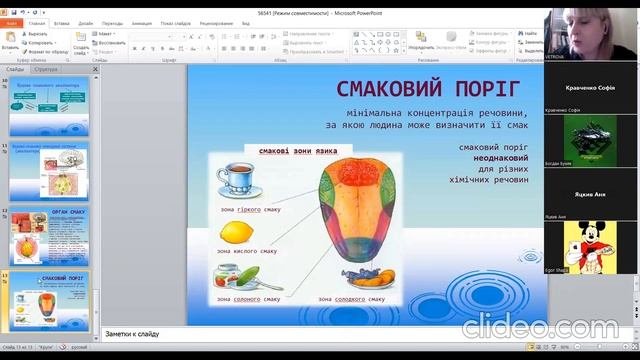Click the numbered list icon

tap(238, 37)
